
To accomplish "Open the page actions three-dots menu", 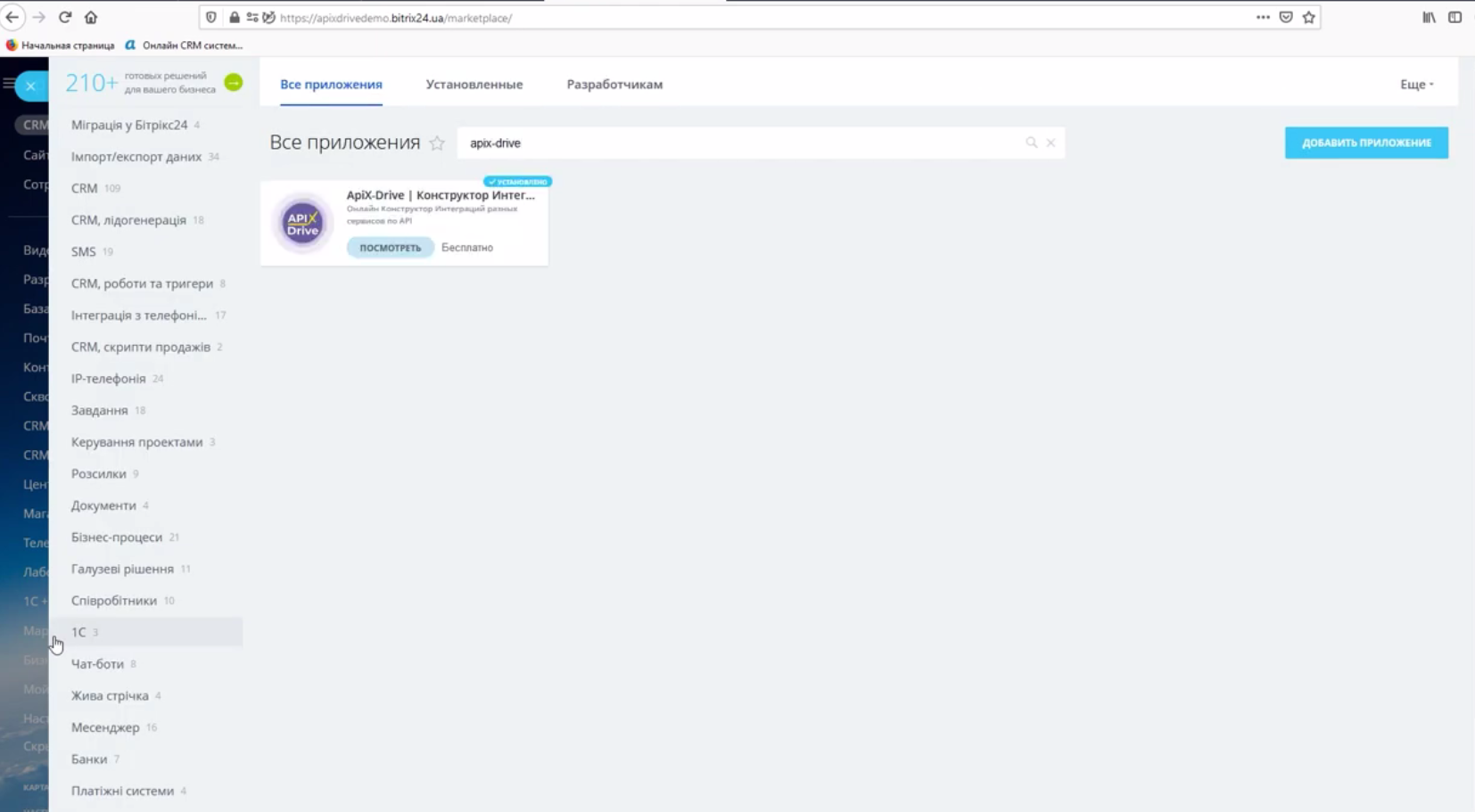I will (x=1263, y=17).
